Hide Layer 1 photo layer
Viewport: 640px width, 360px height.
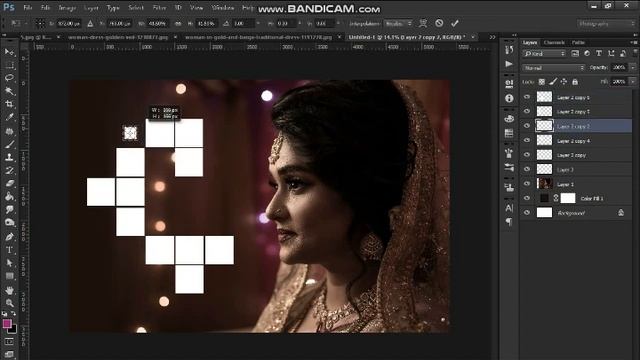527,184
